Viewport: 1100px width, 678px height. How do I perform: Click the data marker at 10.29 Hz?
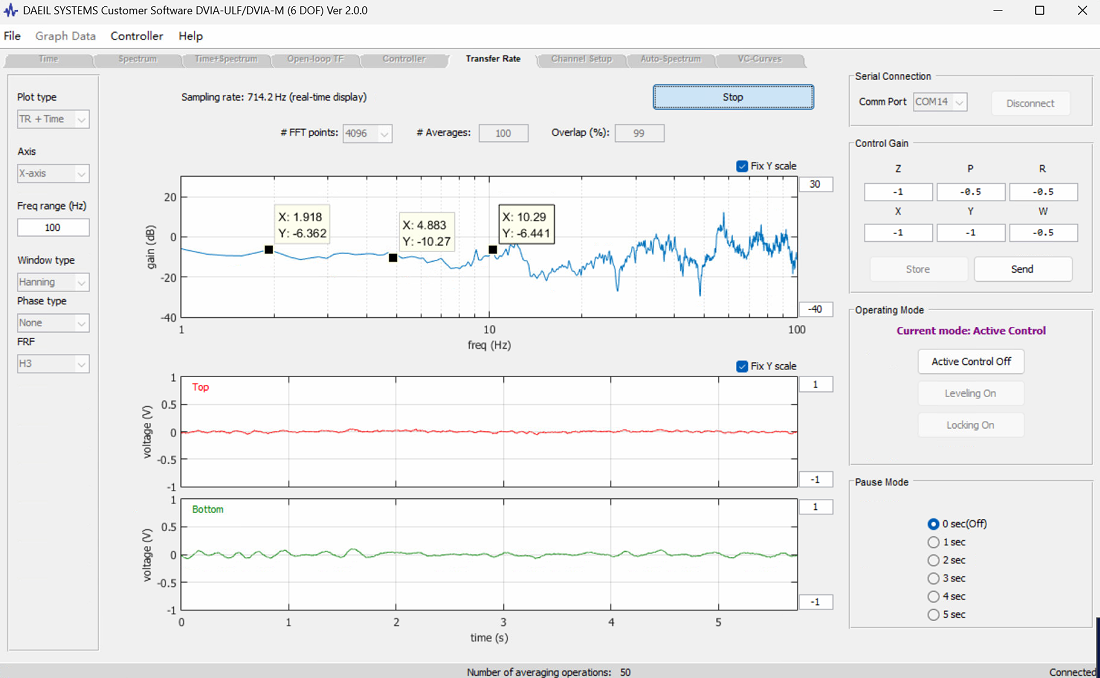pyautogui.click(x=493, y=250)
